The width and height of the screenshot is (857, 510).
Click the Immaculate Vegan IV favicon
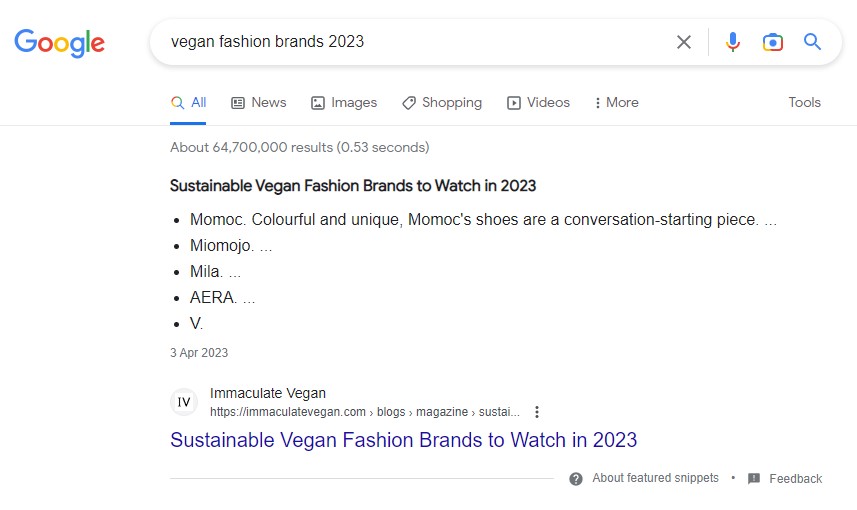(184, 402)
